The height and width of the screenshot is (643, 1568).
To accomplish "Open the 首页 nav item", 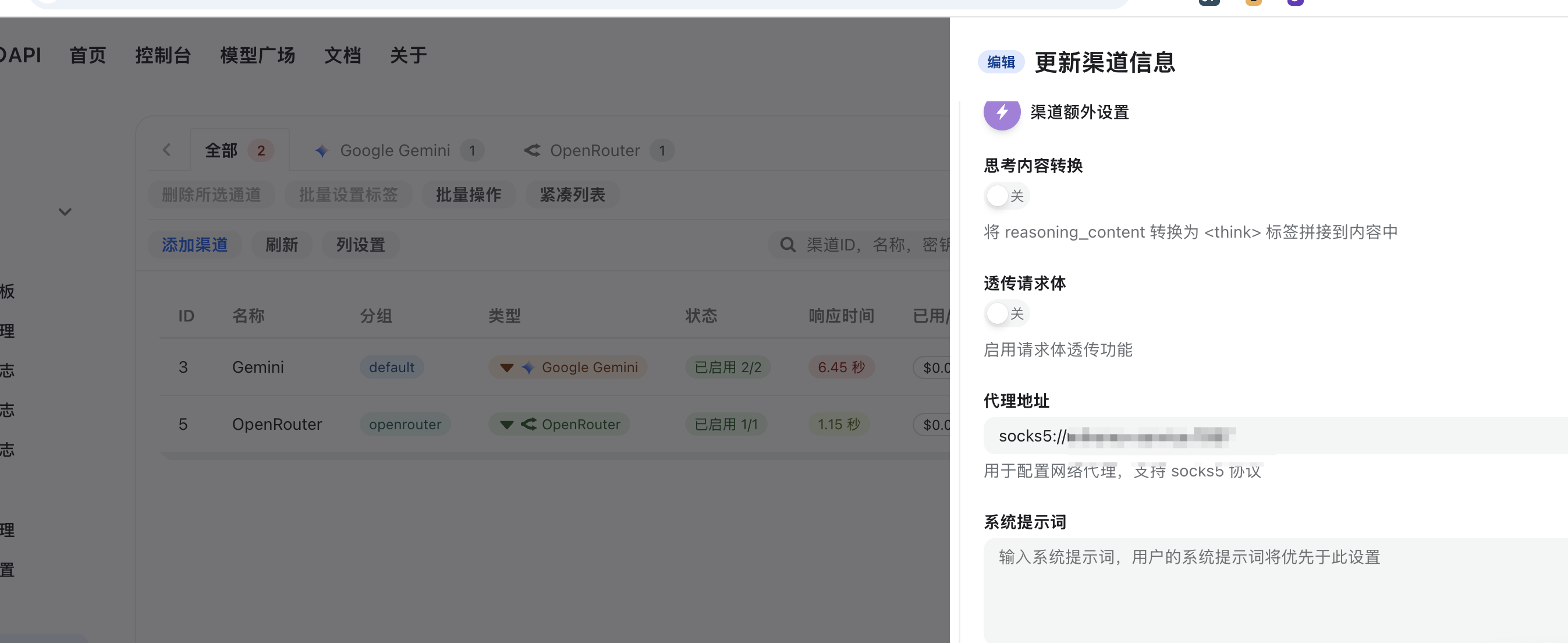I will pyautogui.click(x=88, y=55).
